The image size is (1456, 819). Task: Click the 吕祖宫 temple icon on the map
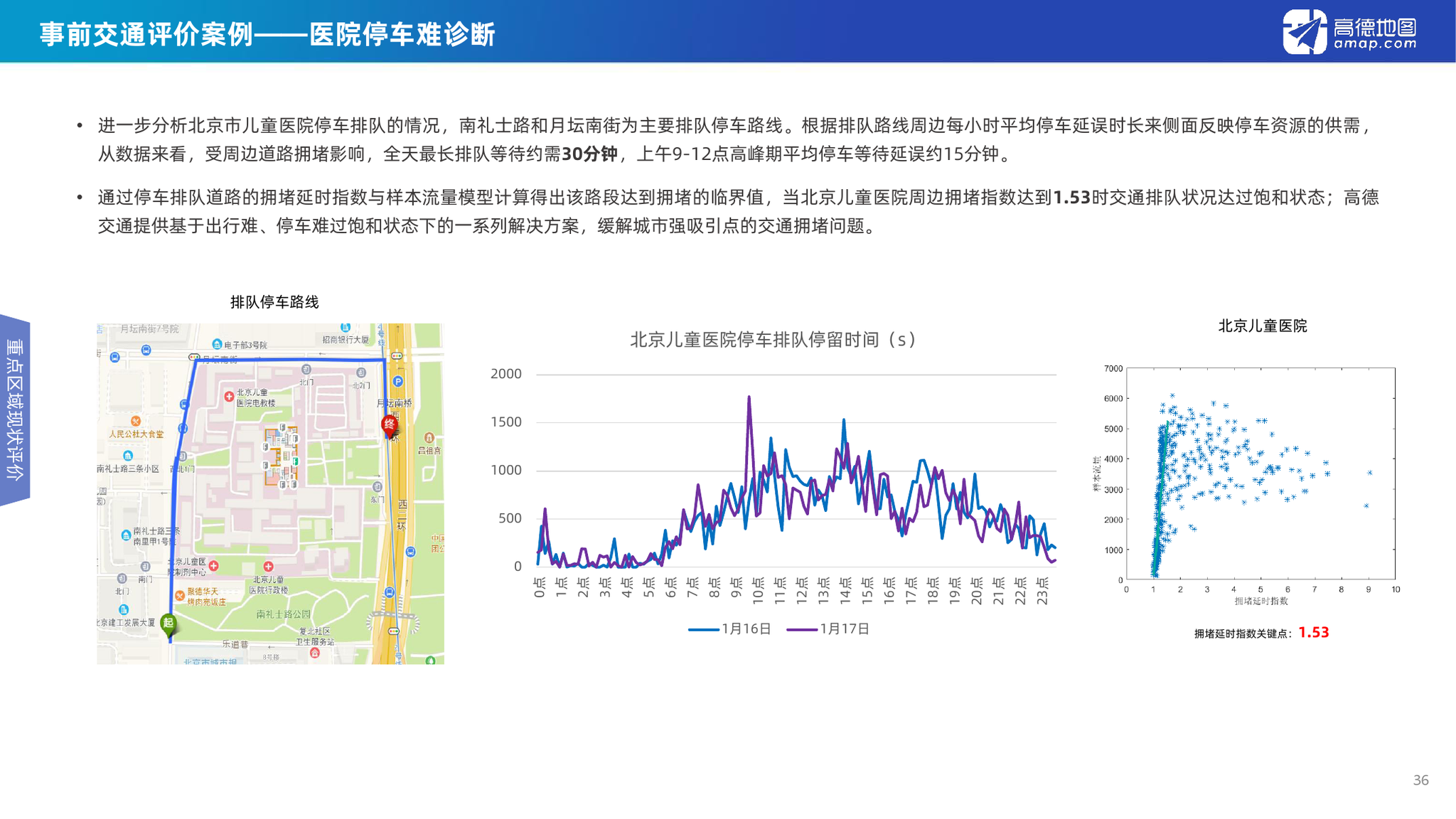coord(429,437)
